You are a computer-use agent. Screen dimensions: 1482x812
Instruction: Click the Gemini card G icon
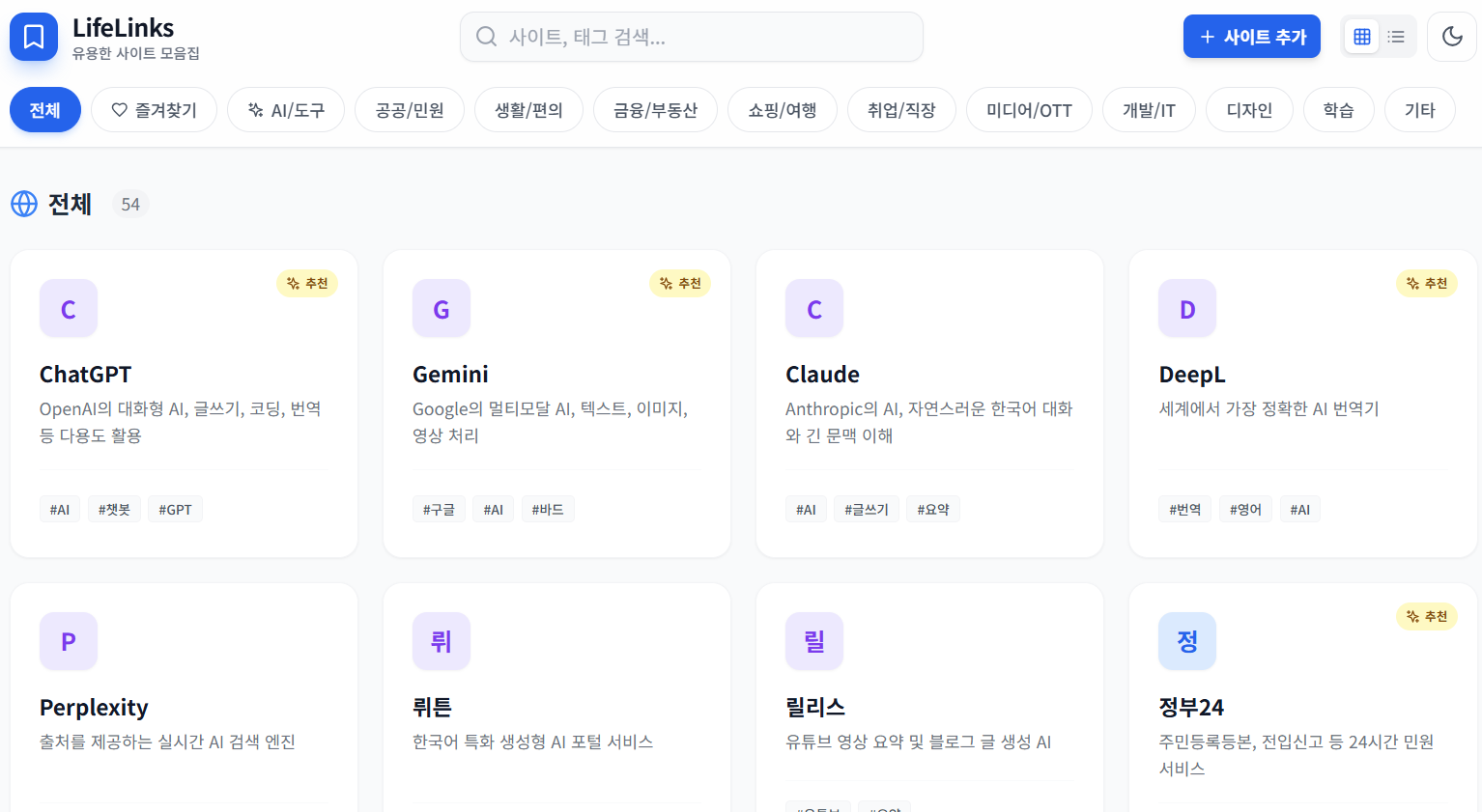tap(442, 309)
